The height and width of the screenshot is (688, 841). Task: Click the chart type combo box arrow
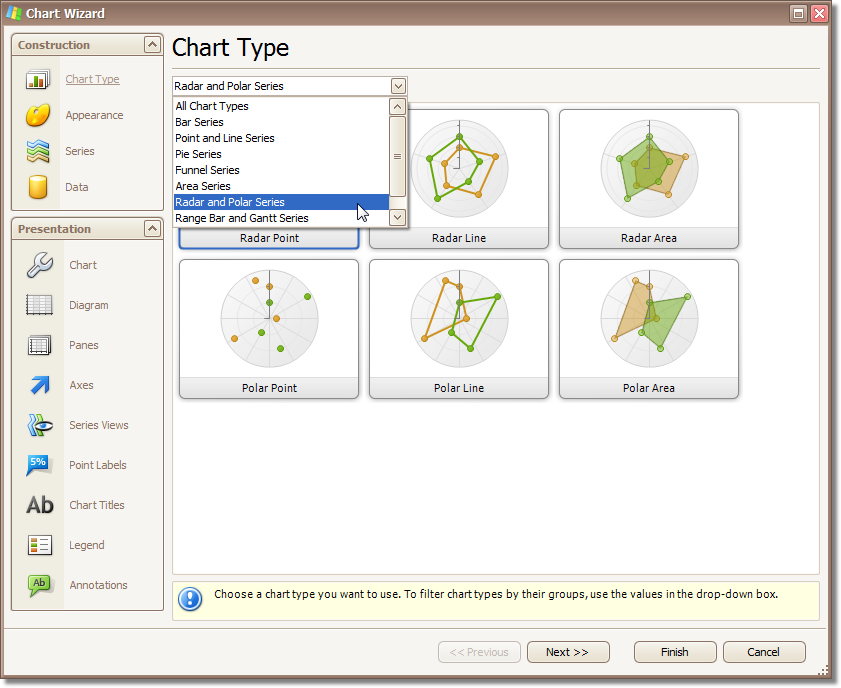tap(399, 86)
